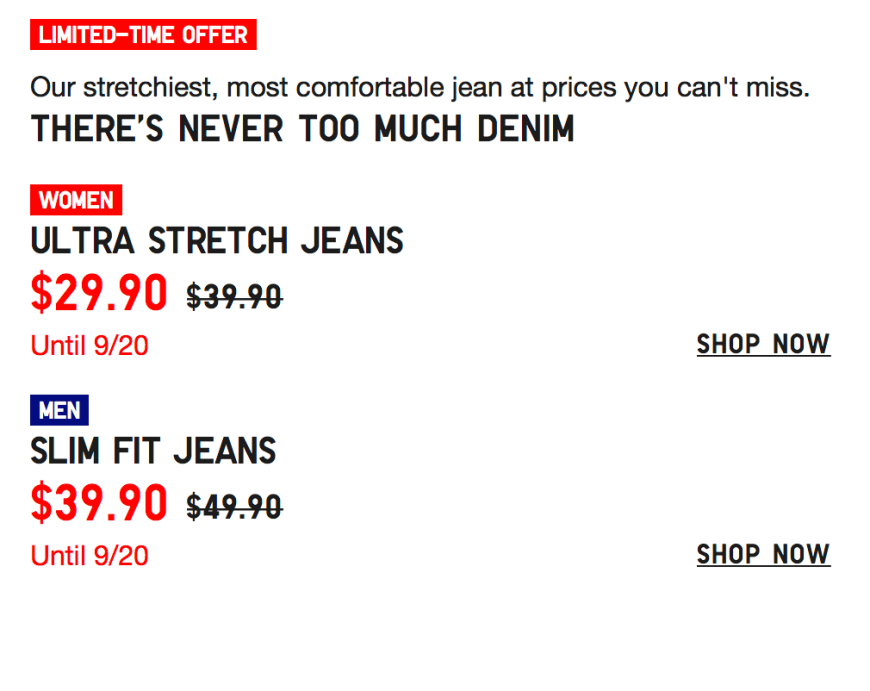
Task: Click the word OFFER in red badge
Action: click(215, 35)
